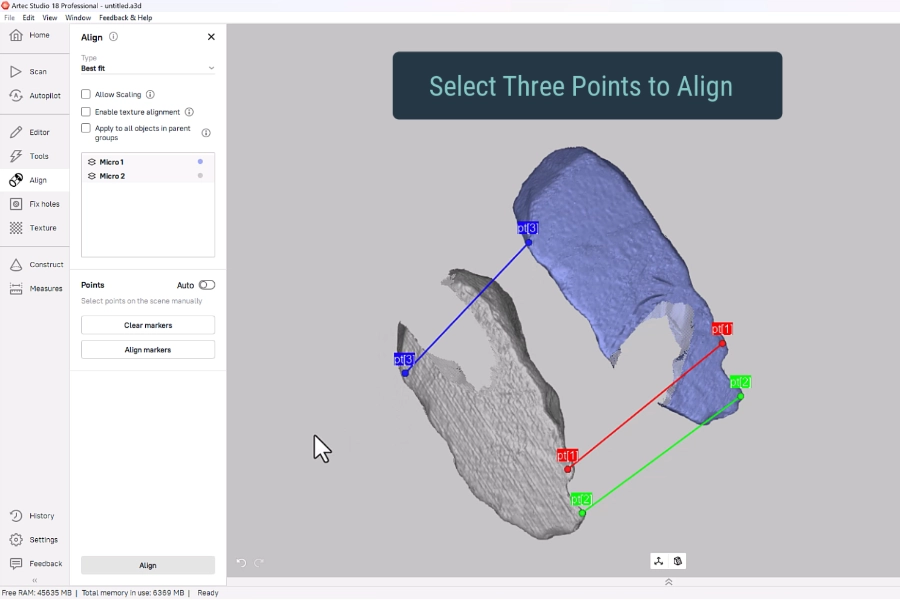Enable the Allow Scaling checkbox
The image size is (900, 600).
click(86, 94)
